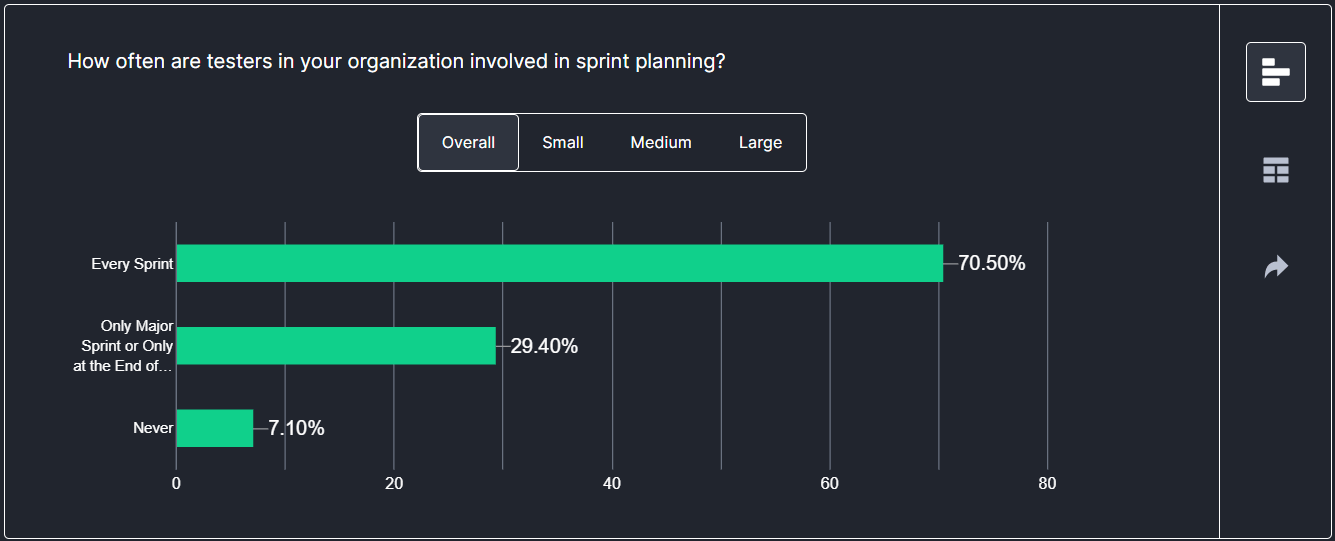This screenshot has height=541, width=1335.
Task: Click the 80 tick on the x-axis
Action: click(1047, 484)
